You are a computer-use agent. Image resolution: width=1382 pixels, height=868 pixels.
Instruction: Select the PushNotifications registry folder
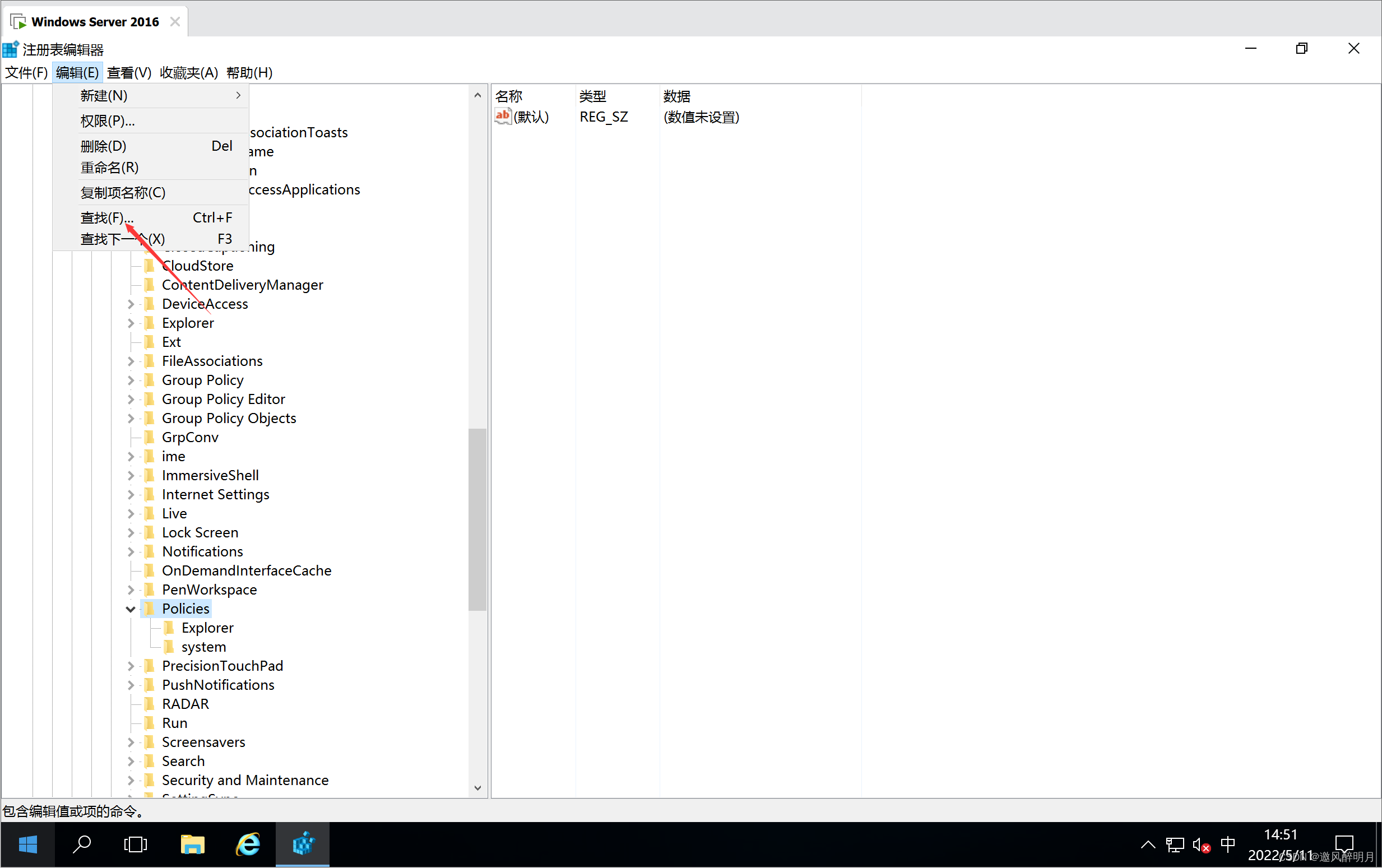click(x=219, y=685)
